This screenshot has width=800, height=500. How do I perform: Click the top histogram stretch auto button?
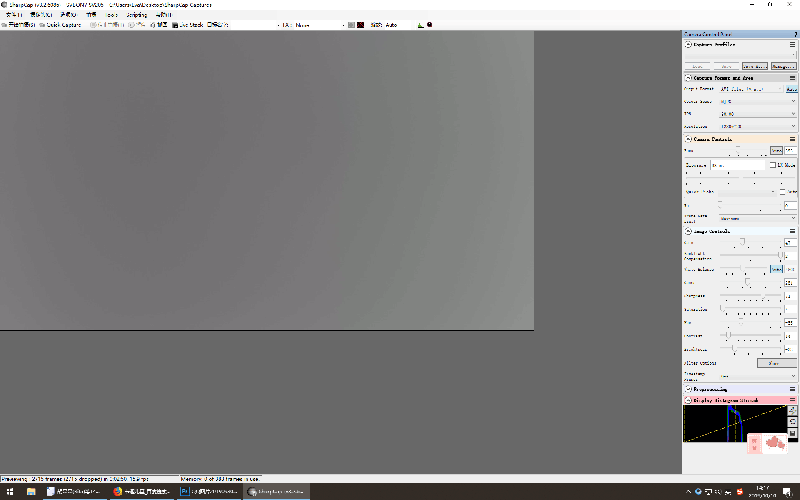[x=792, y=410]
